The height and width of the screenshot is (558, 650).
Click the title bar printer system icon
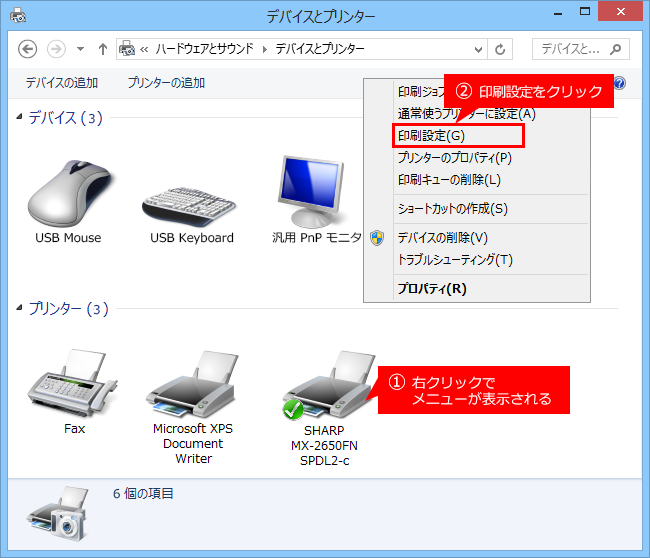pyautogui.click(x=18, y=15)
